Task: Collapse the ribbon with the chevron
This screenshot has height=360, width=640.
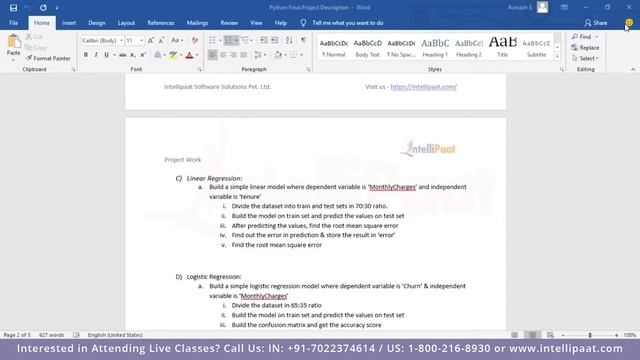Action: pyautogui.click(x=633, y=69)
